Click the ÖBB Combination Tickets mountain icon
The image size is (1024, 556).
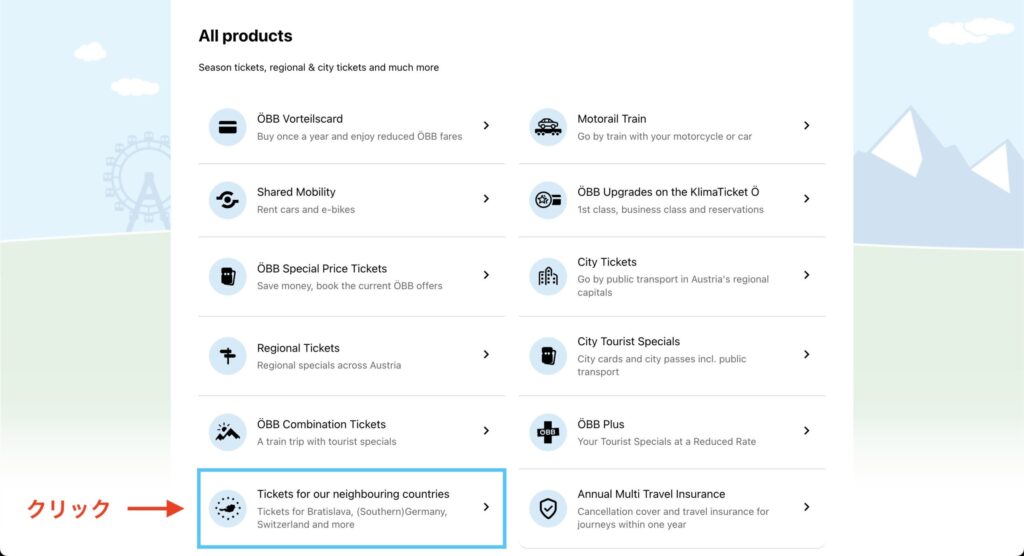(x=227, y=432)
